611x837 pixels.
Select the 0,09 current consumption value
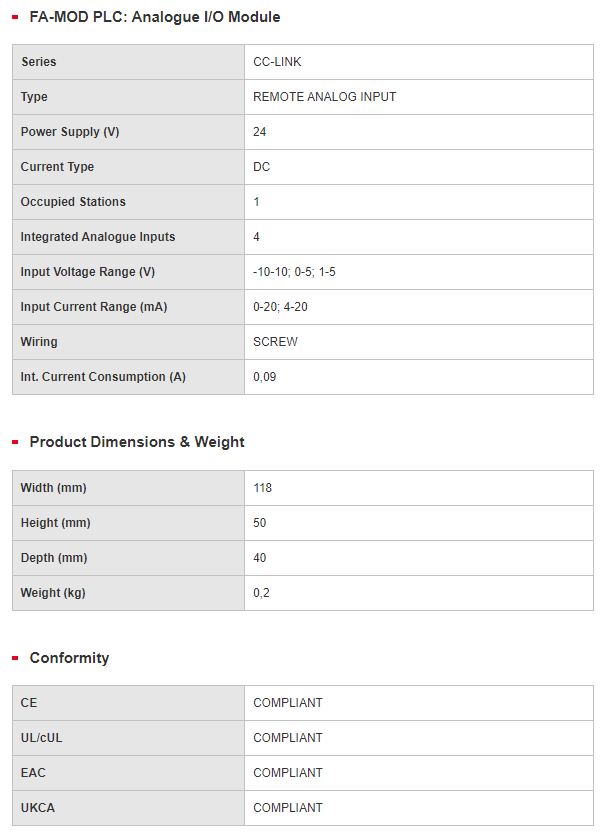(265, 377)
